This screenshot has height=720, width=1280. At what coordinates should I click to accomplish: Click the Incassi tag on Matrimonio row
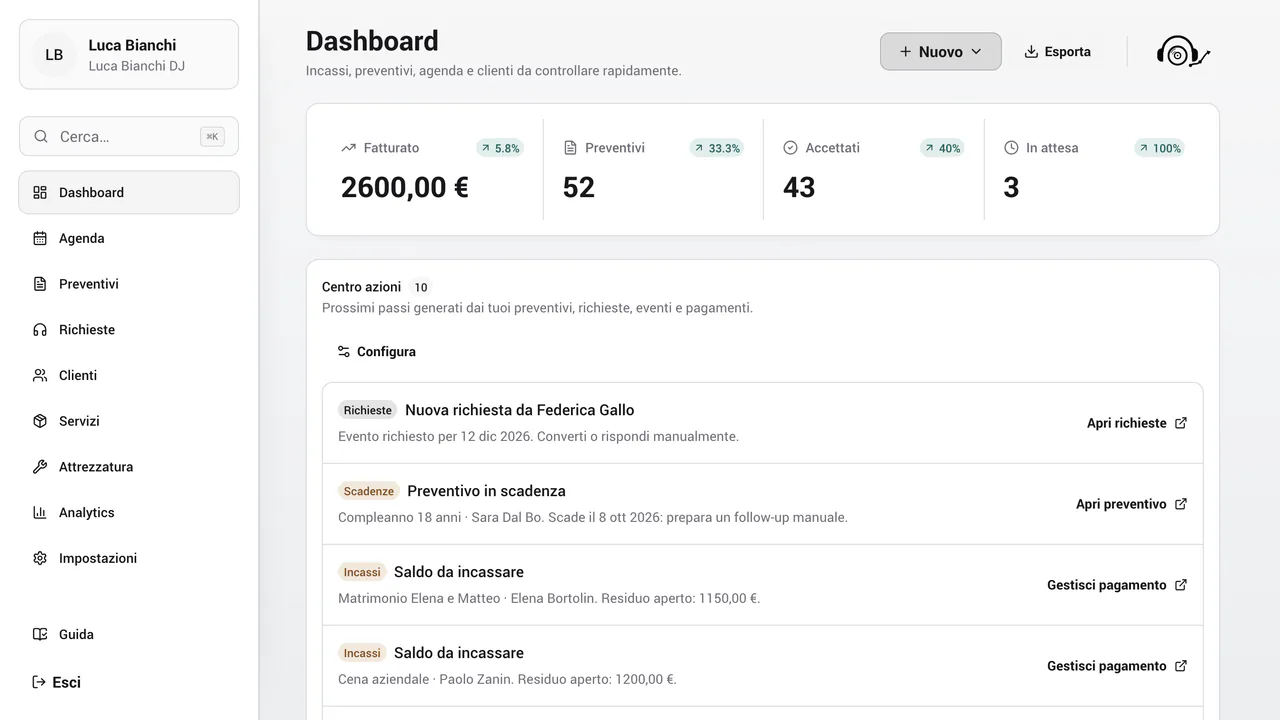click(362, 572)
